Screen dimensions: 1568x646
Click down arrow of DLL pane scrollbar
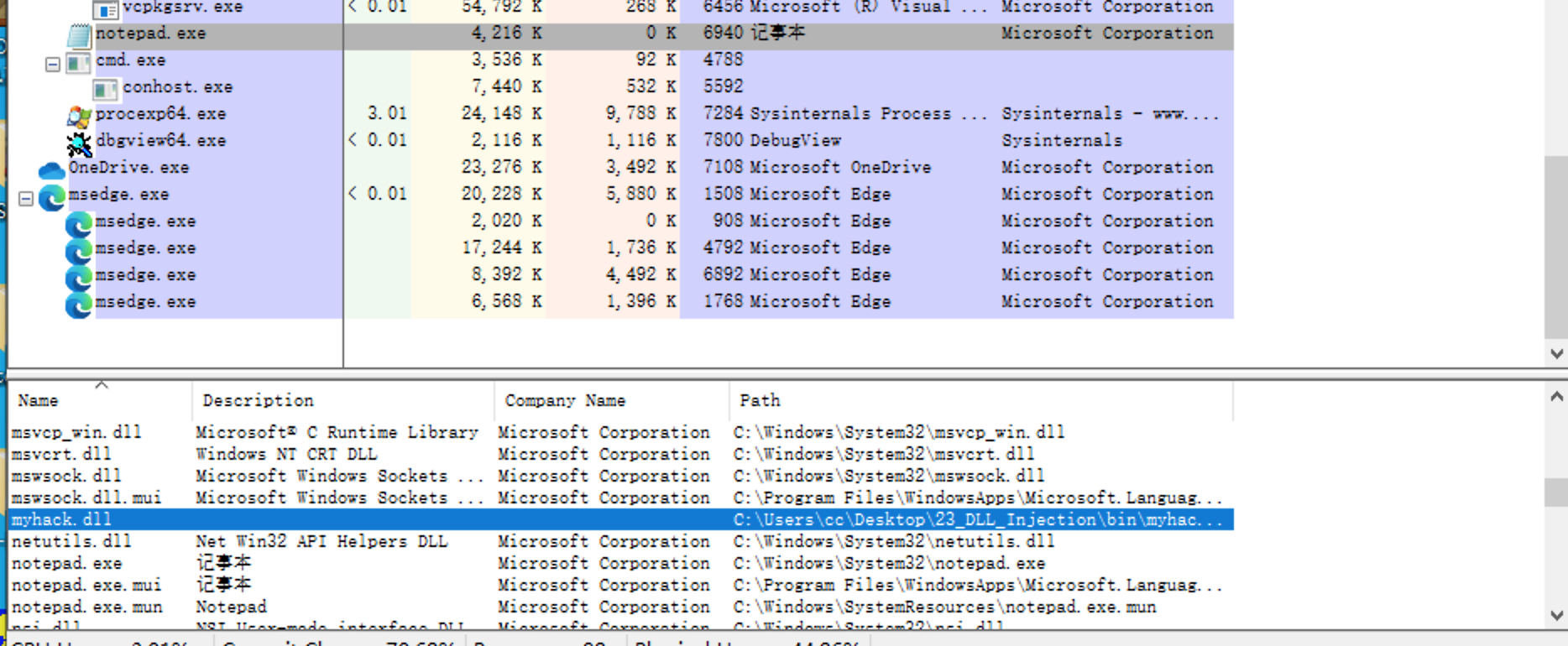click(x=1557, y=615)
